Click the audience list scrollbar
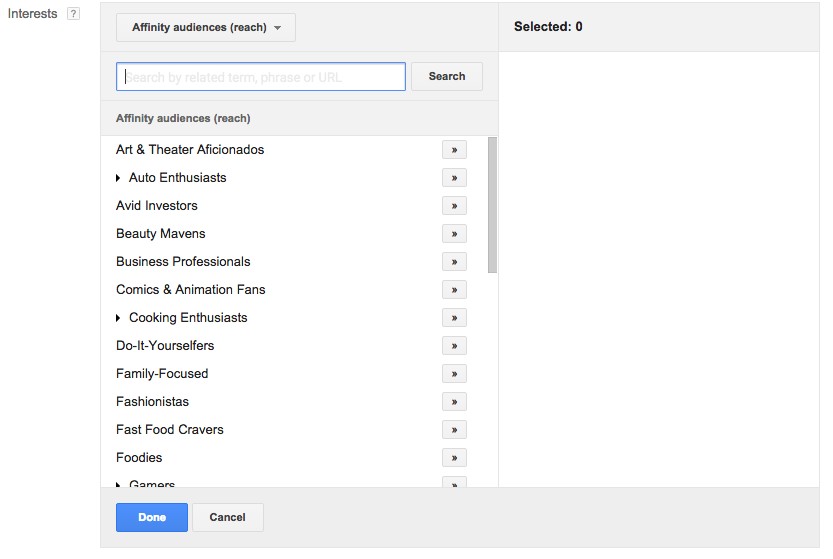833x559 pixels. (492, 205)
